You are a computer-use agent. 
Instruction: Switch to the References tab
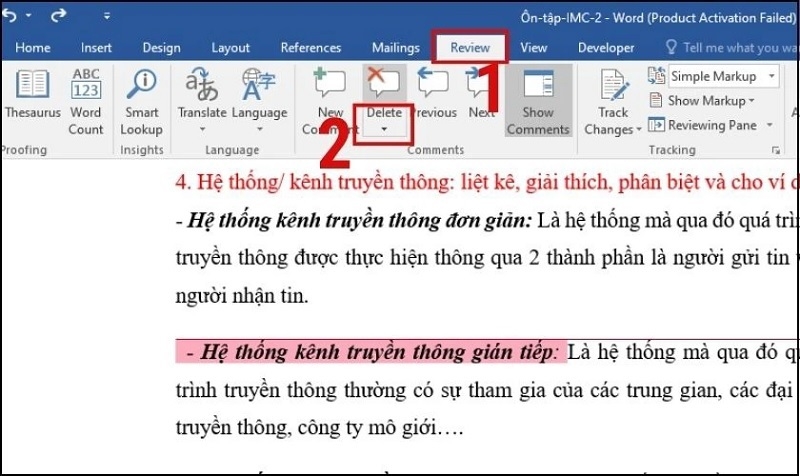tap(311, 47)
